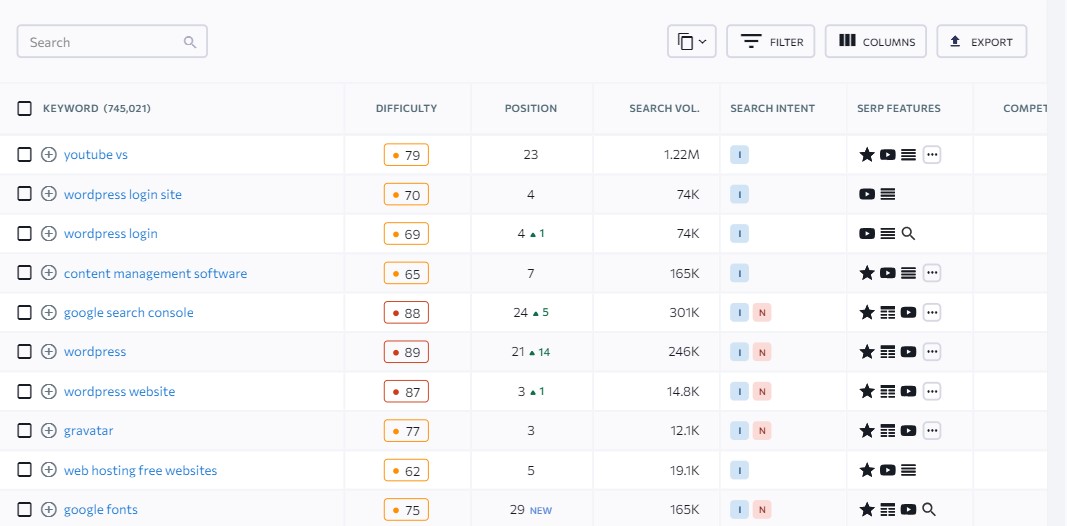Check the 'wordpress website' row checkbox
Image resolution: width=1067 pixels, height=526 pixels.
[x=24, y=391]
